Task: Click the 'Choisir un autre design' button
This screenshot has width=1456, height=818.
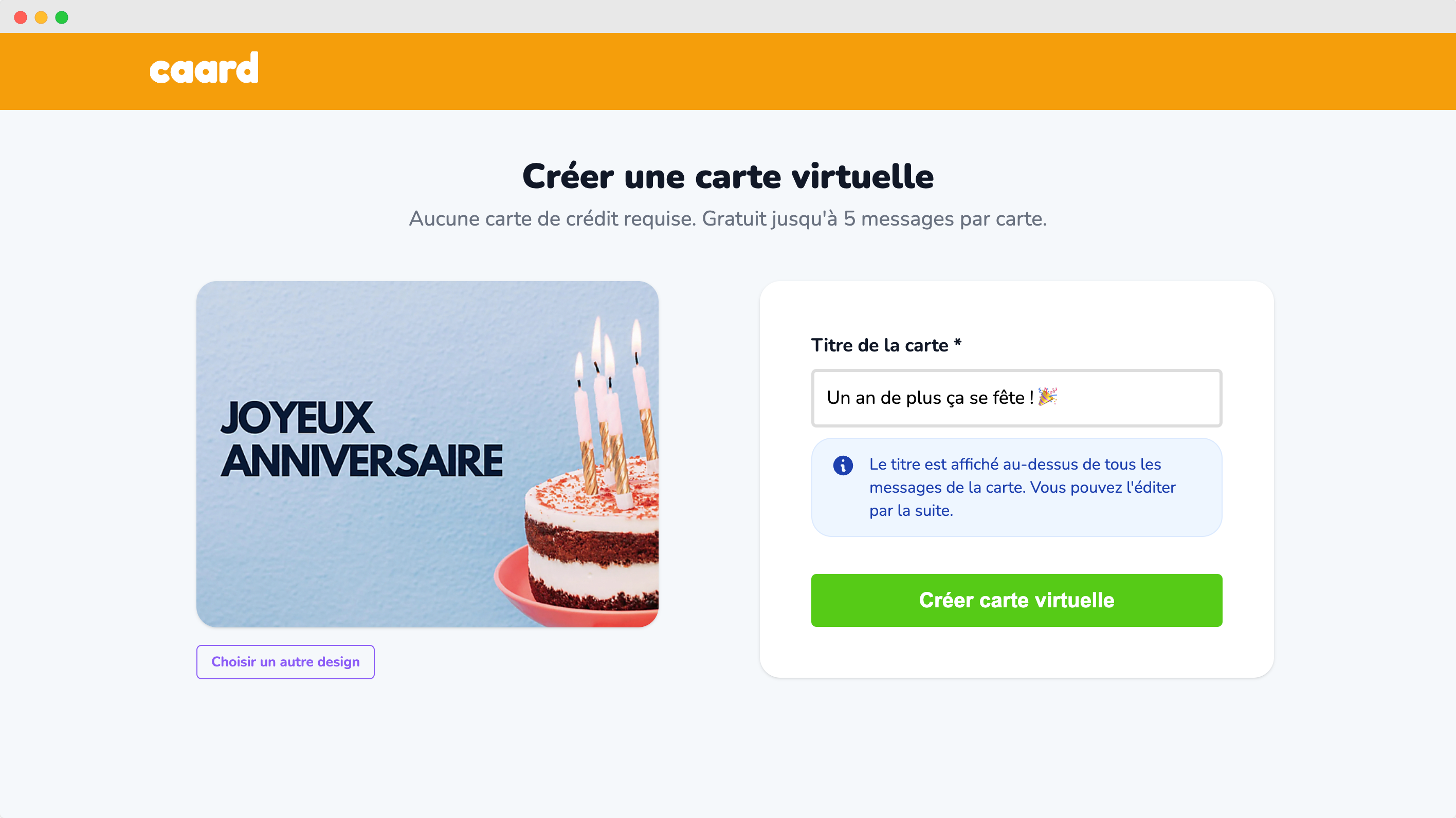Action: [285, 661]
